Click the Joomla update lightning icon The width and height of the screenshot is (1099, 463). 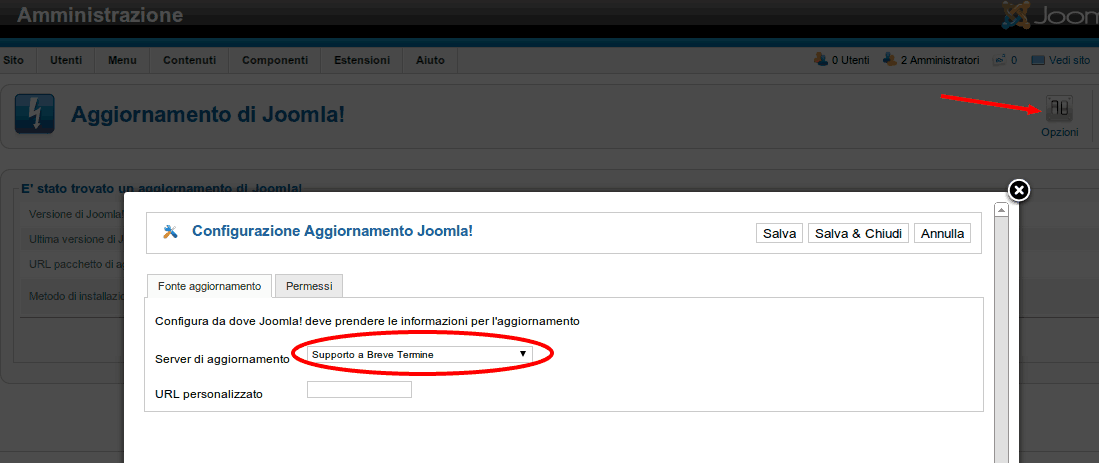(34, 114)
